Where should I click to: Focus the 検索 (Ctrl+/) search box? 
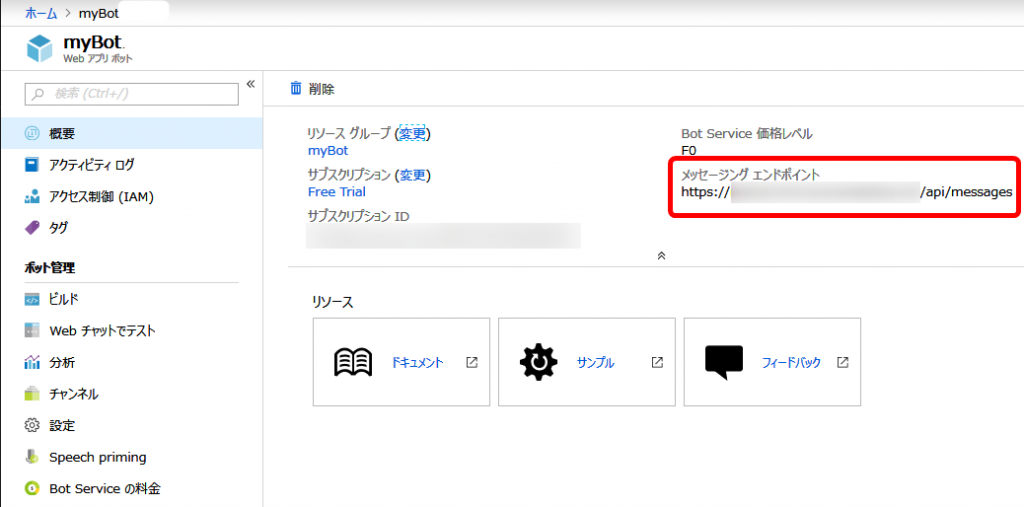pos(132,94)
